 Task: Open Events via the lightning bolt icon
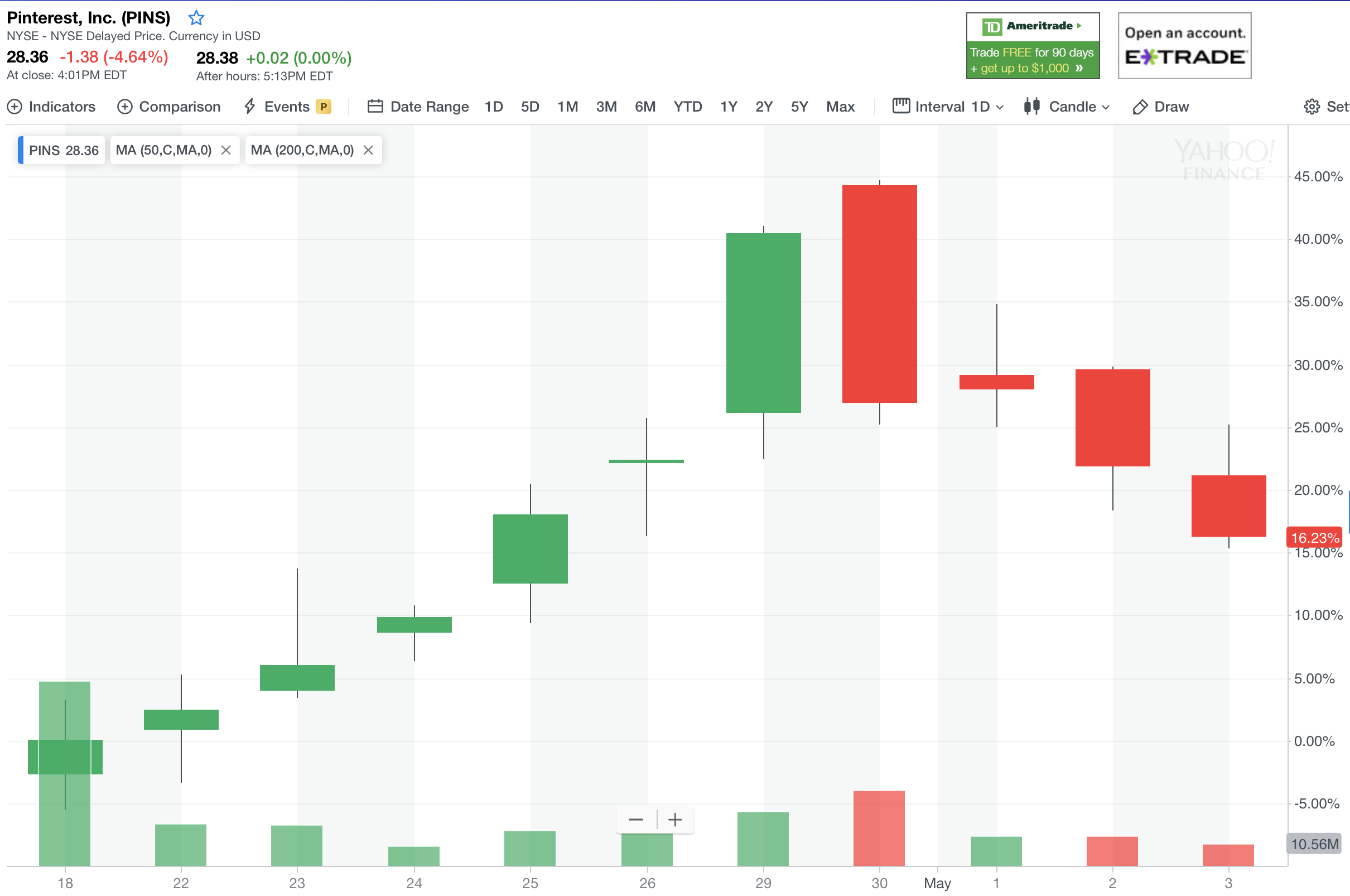click(x=250, y=107)
